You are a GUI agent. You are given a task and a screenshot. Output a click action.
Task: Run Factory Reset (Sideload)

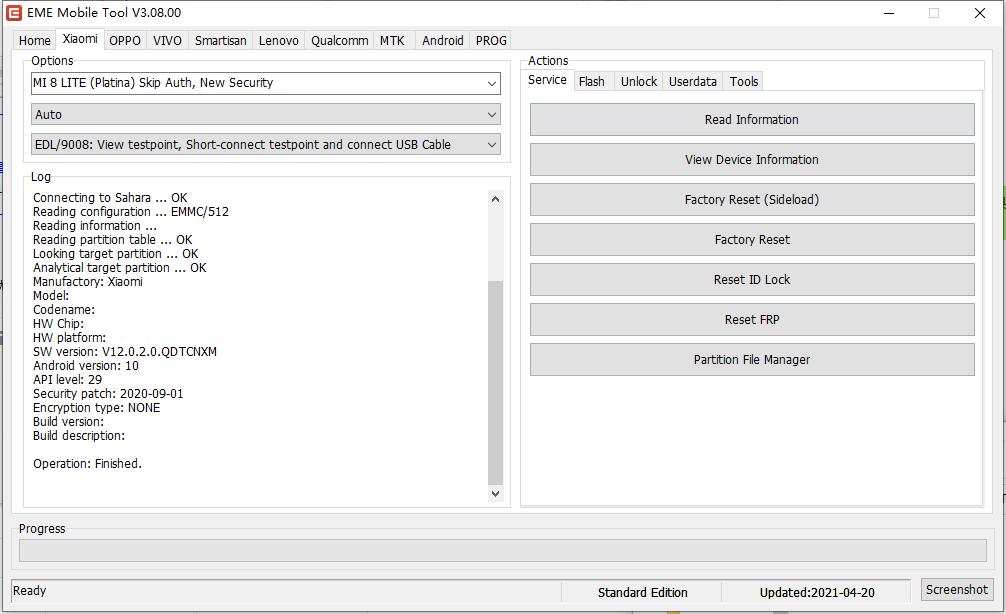752,200
